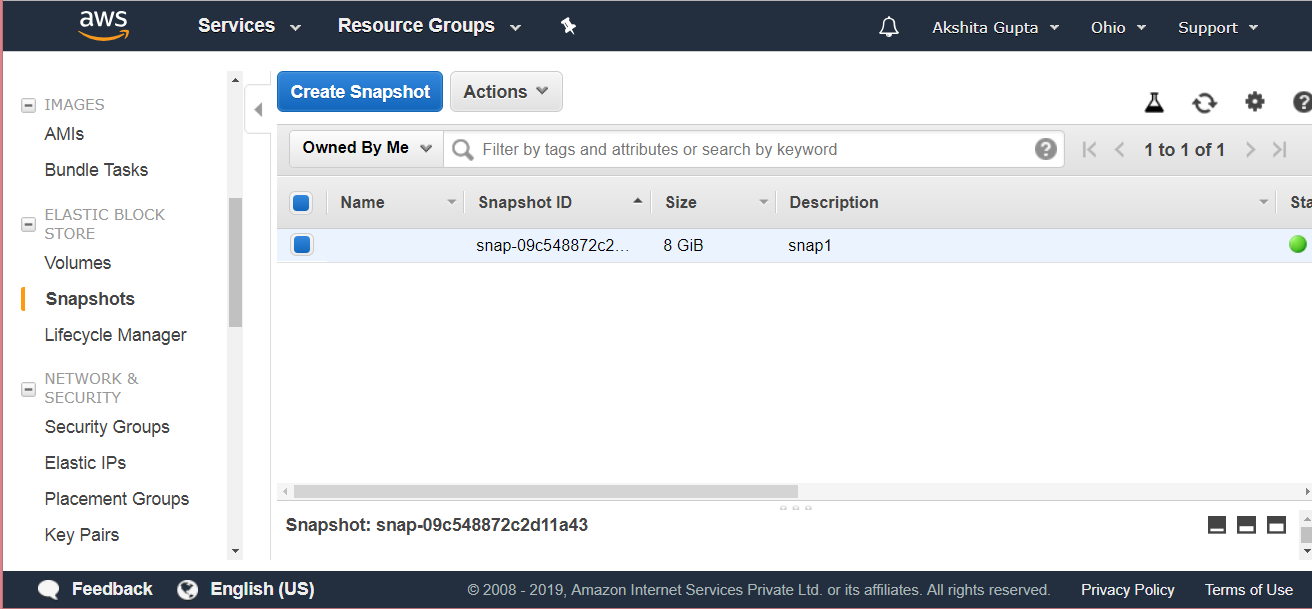The width and height of the screenshot is (1312, 609).
Task: Open the Support dropdown menu
Action: [1218, 27]
